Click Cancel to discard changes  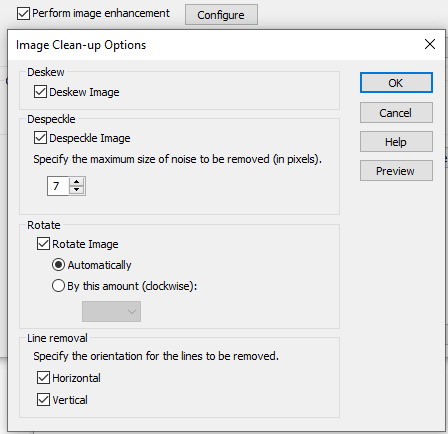[x=396, y=113]
